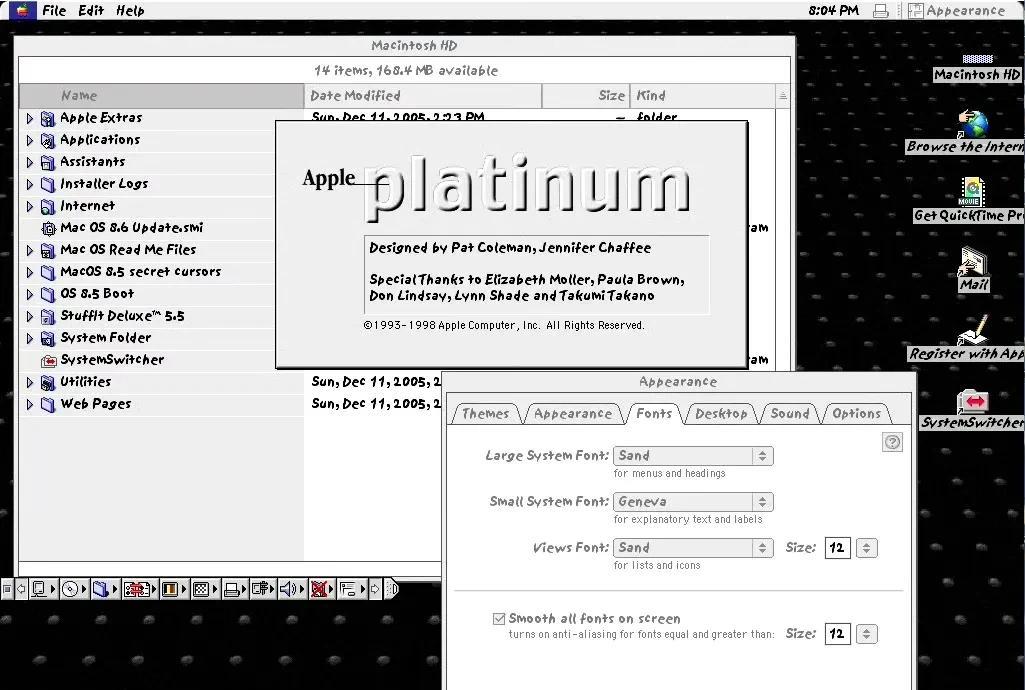Screen dimensions: 1025x690
Task: Select the Browse the Internet desktop icon
Action: pyautogui.click(x=973, y=123)
